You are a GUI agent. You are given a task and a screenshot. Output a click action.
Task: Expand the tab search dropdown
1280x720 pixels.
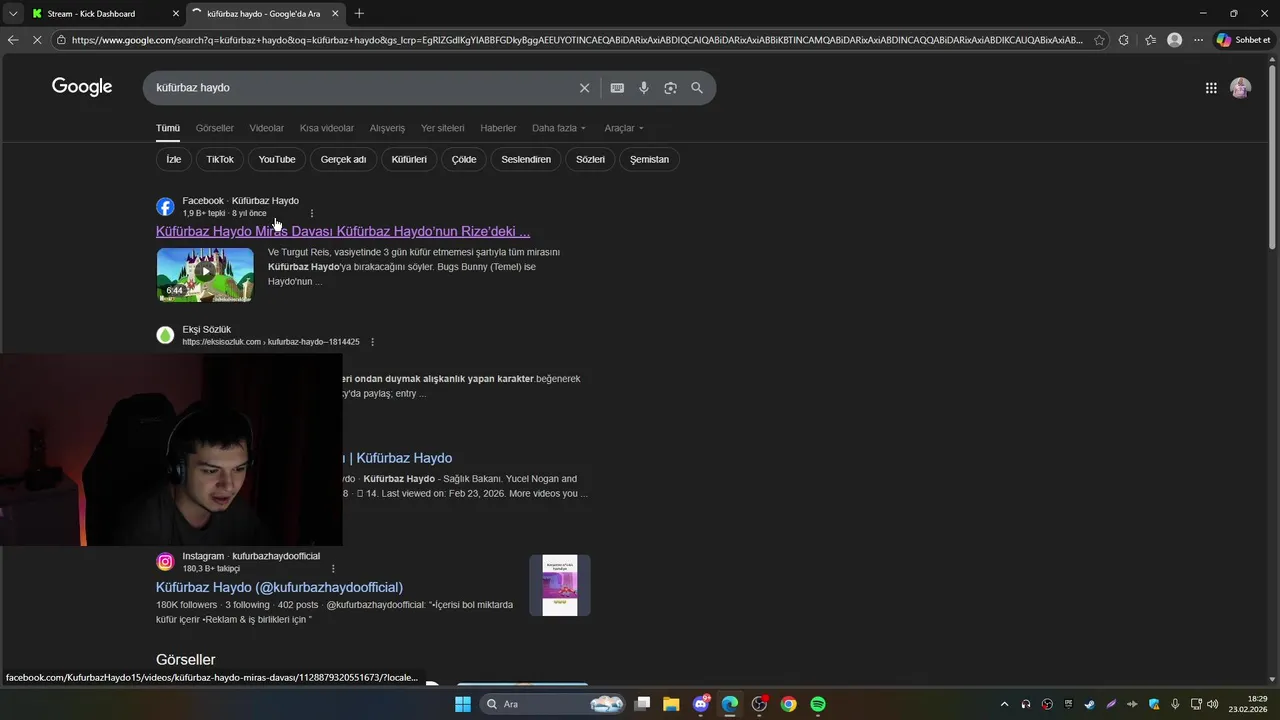[13, 14]
